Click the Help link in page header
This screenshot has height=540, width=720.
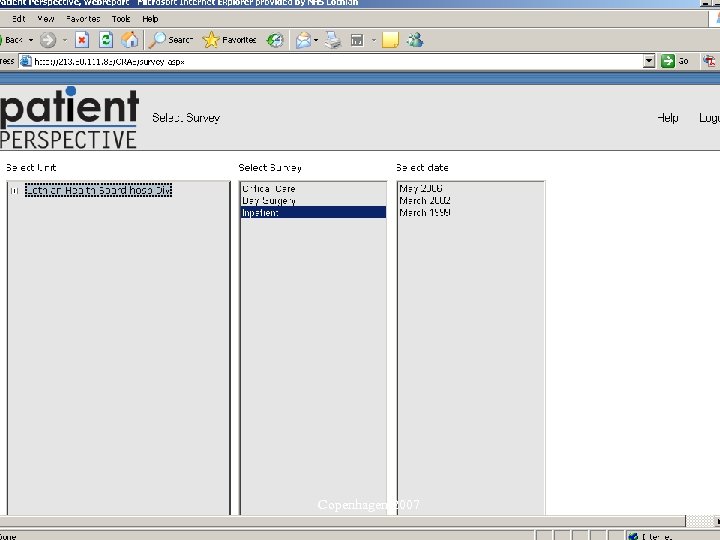click(x=668, y=118)
